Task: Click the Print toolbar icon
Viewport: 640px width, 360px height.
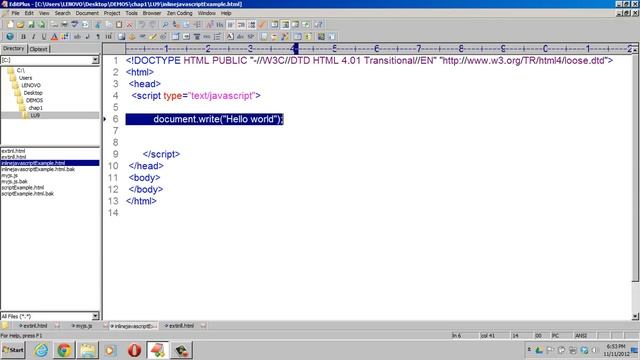Action: [x=64, y=25]
